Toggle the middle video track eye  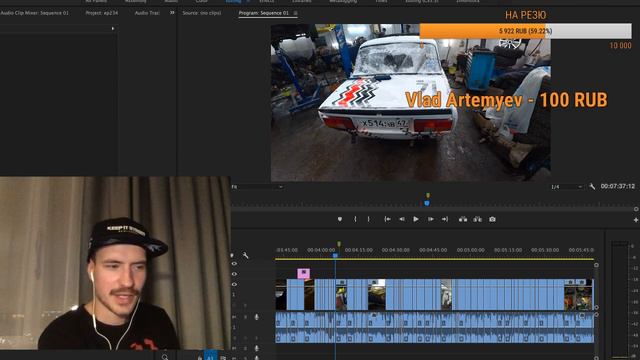pyautogui.click(x=234, y=274)
